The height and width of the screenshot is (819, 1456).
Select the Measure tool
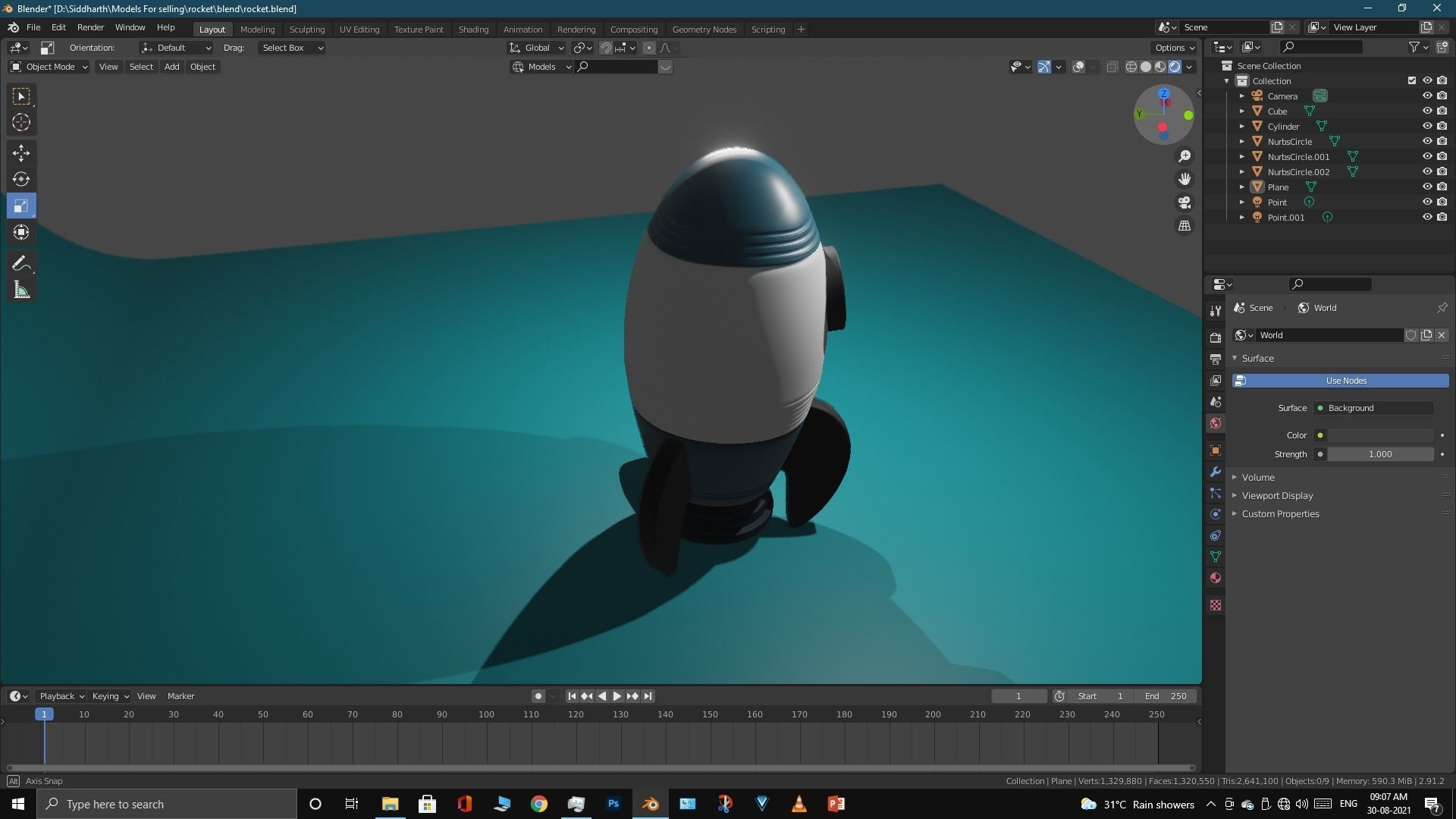pos(21,290)
